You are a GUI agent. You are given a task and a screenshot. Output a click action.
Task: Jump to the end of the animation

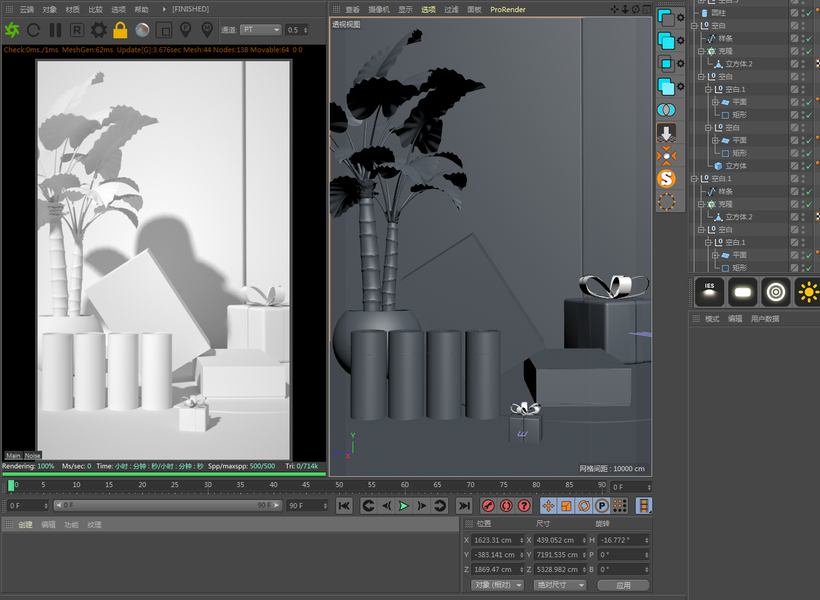(464, 506)
